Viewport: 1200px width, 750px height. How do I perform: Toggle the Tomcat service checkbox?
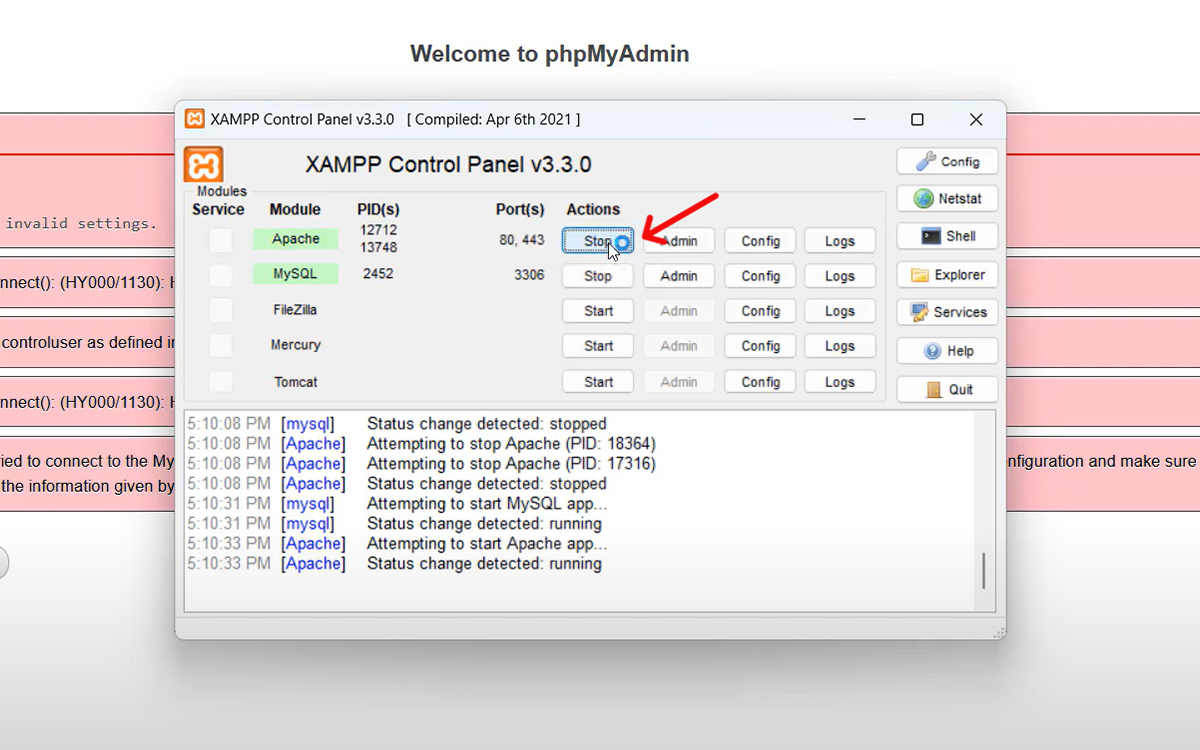click(220, 382)
